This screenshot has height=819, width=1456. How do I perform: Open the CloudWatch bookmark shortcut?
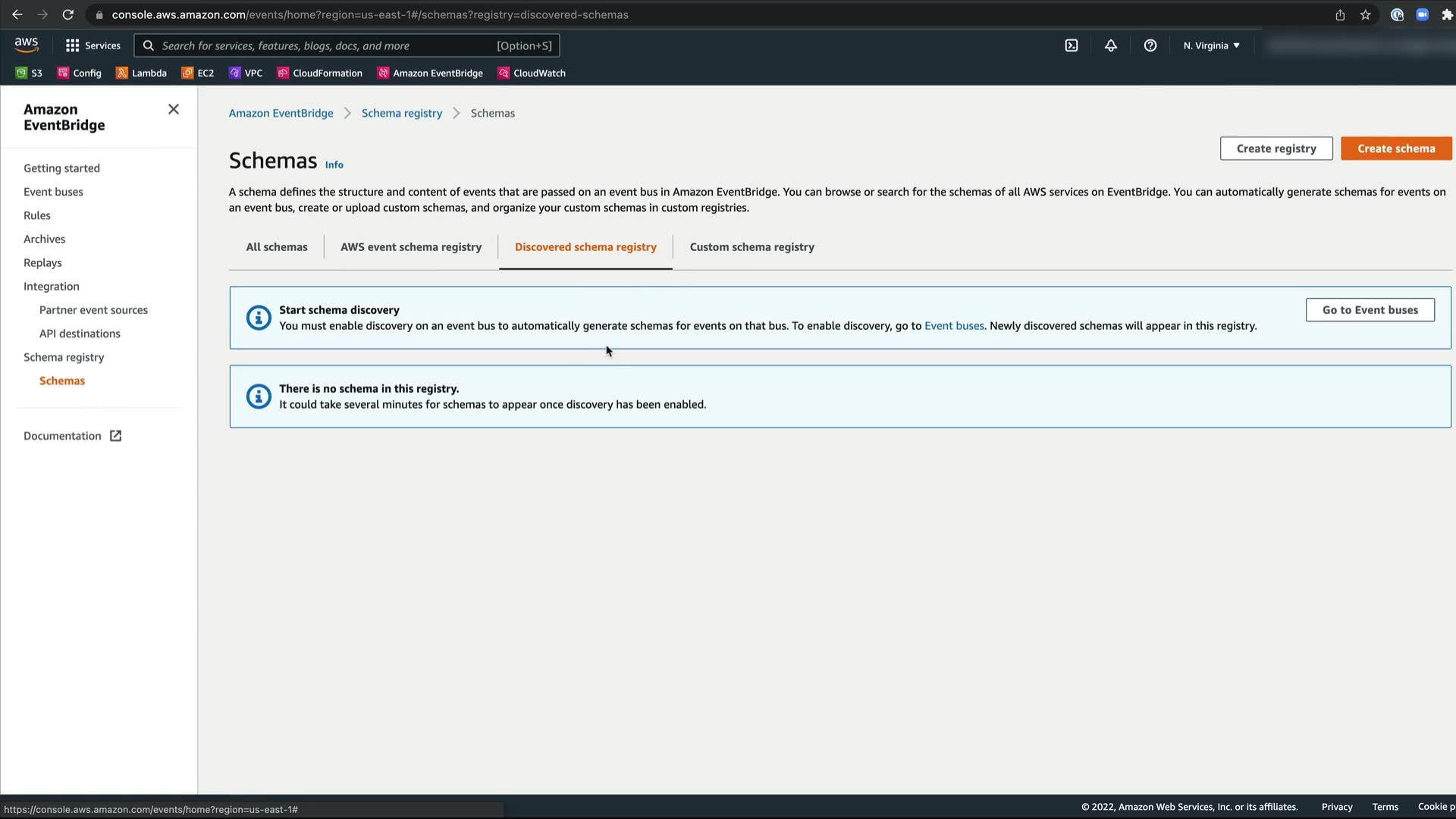pos(531,73)
